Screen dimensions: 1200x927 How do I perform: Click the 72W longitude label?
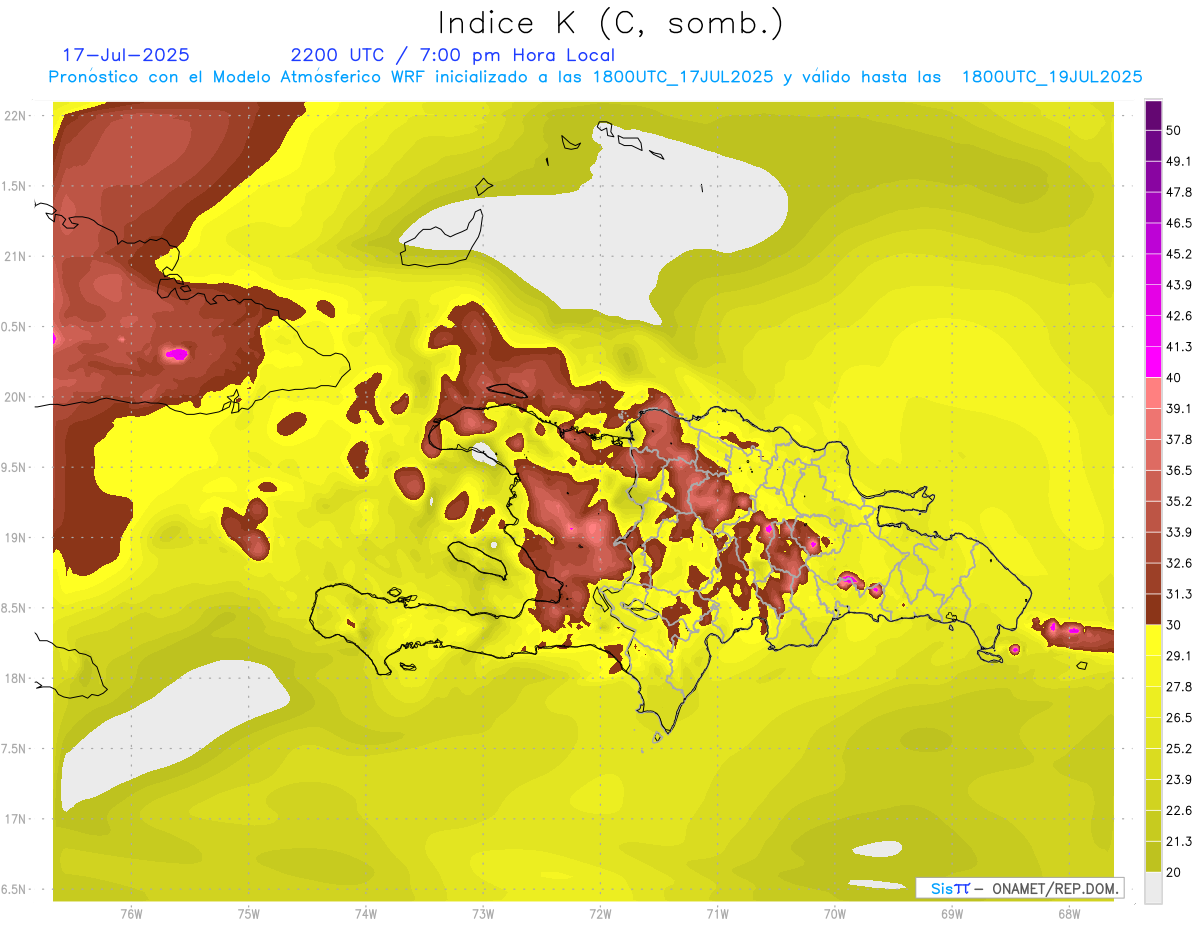coord(600,914)
